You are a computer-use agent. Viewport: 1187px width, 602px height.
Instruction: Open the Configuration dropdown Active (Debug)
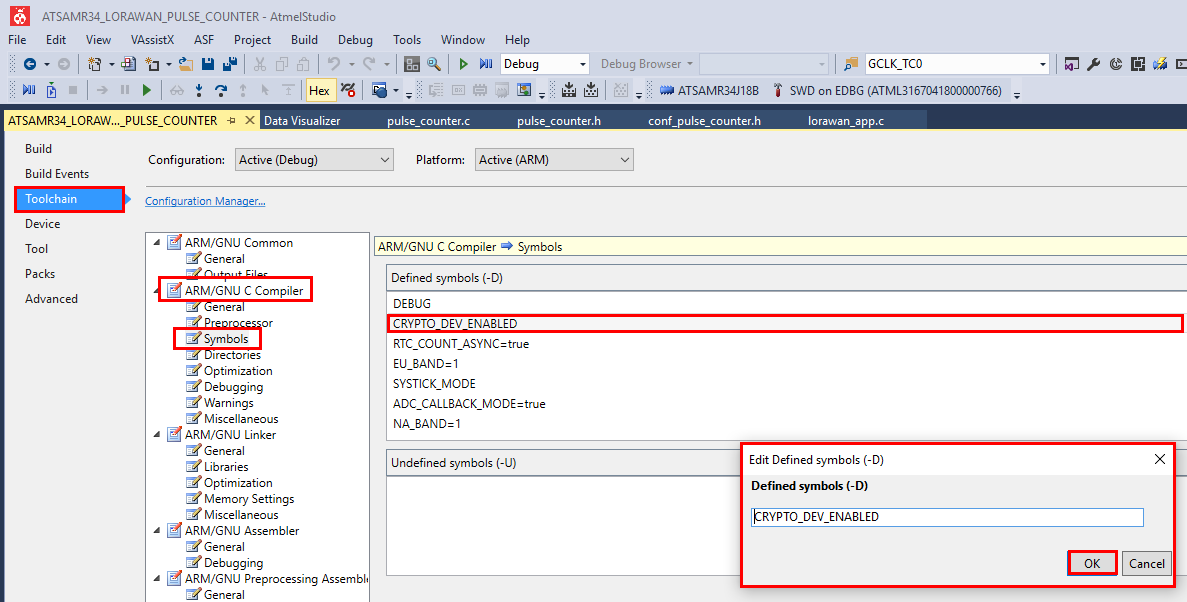click(x=315, y=160)
